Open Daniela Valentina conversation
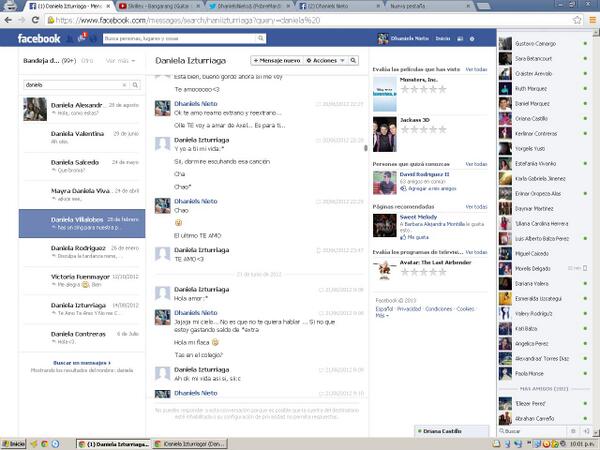 [82, 138]
